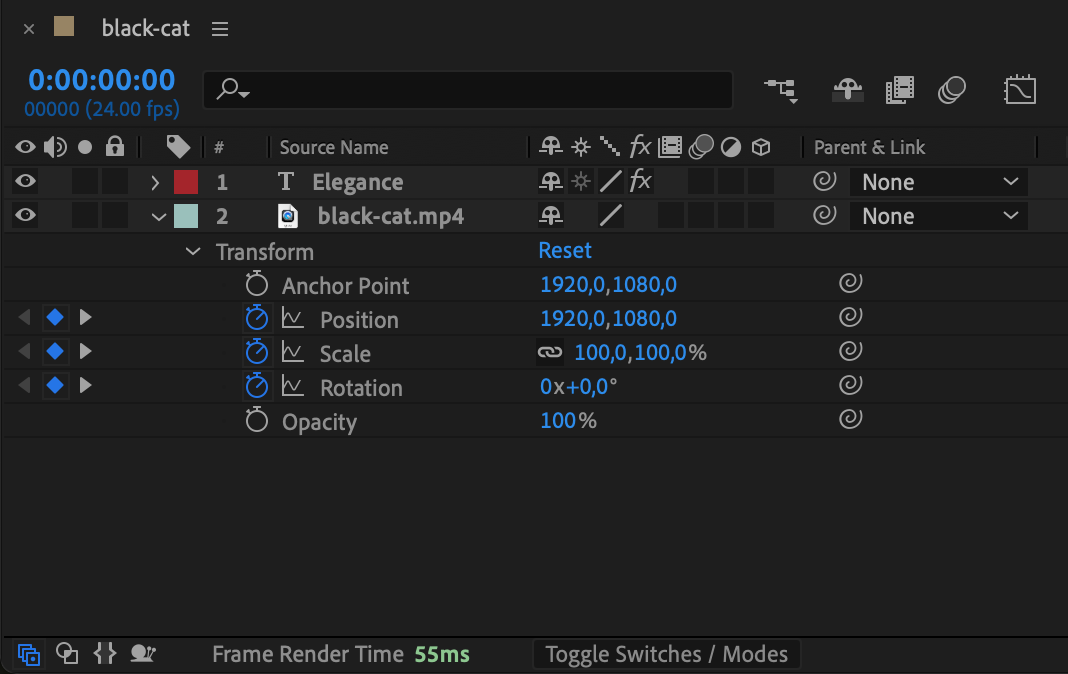Enable the motion blur master icon

[x=952, y=90]
